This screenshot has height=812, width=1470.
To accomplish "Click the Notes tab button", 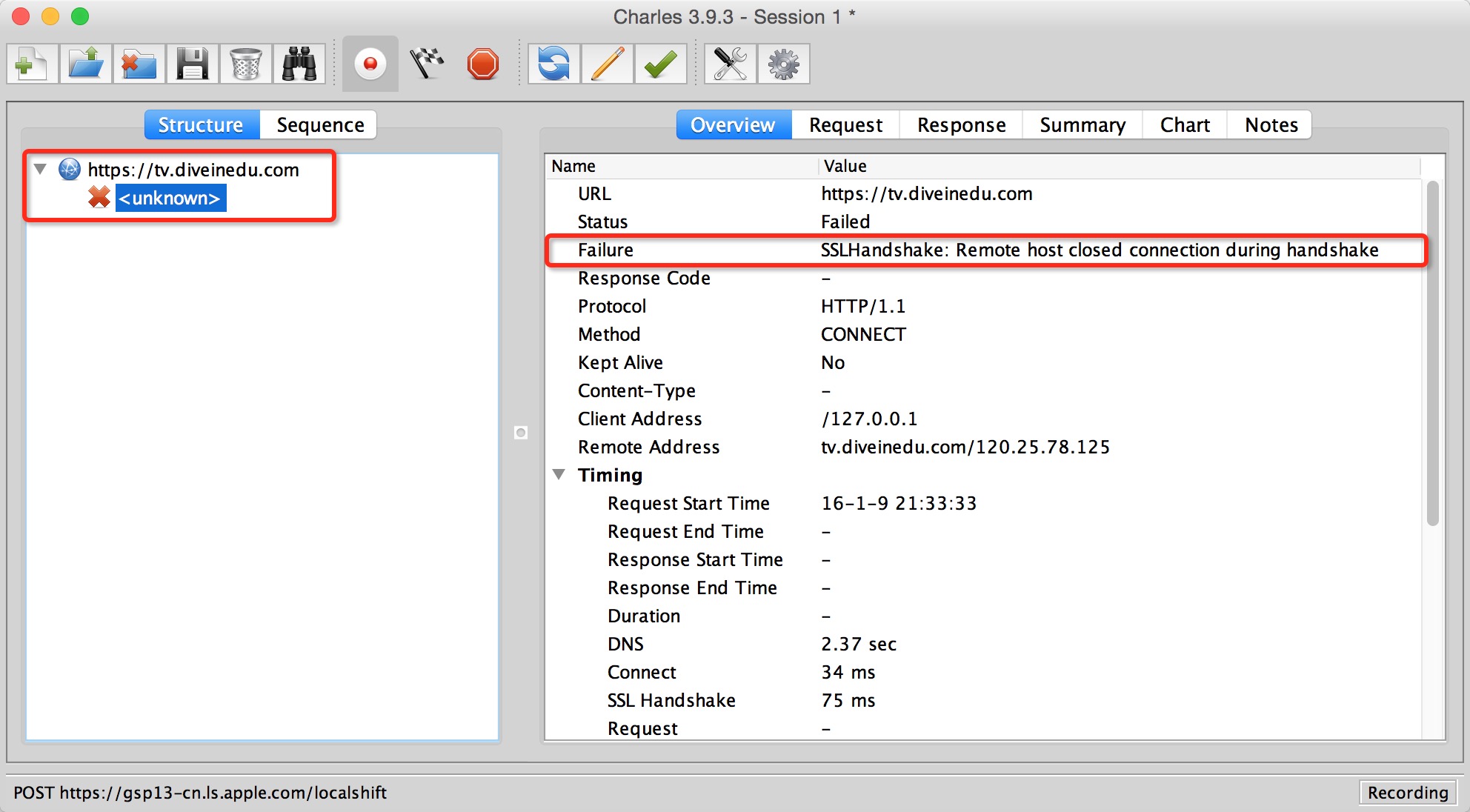I will (x=1270, y=123).
